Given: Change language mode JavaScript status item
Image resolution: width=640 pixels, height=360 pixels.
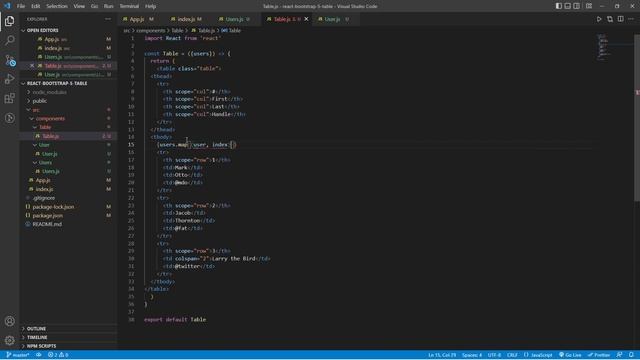Looking at the screenshot, I should [x=538, y=355].
